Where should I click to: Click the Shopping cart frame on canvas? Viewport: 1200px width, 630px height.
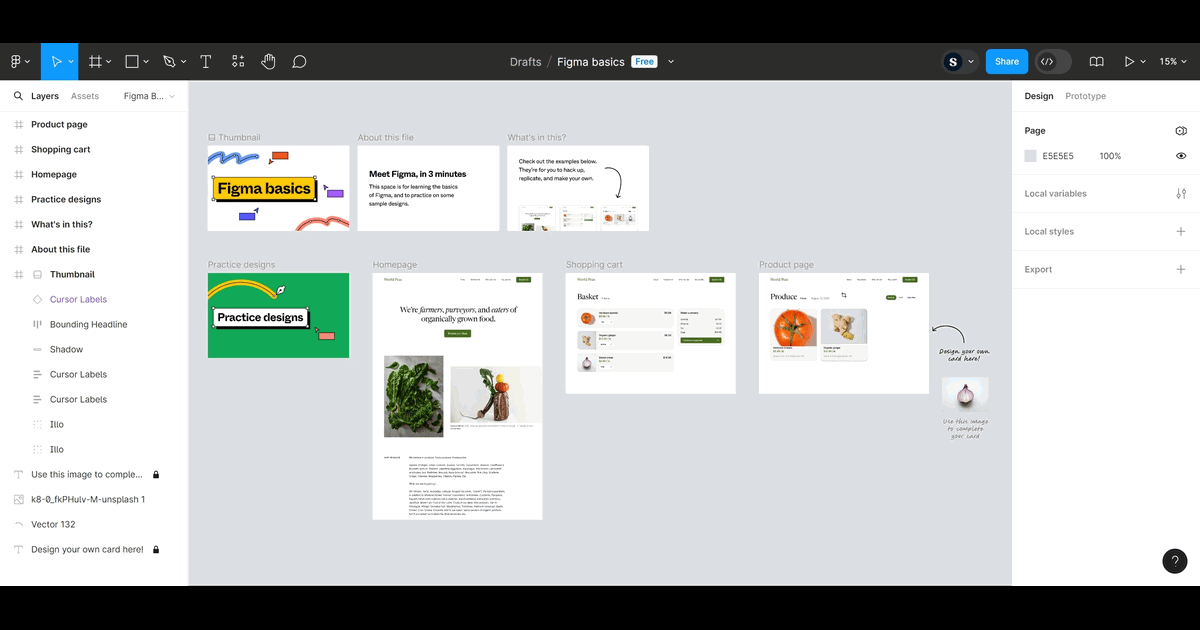650,333
